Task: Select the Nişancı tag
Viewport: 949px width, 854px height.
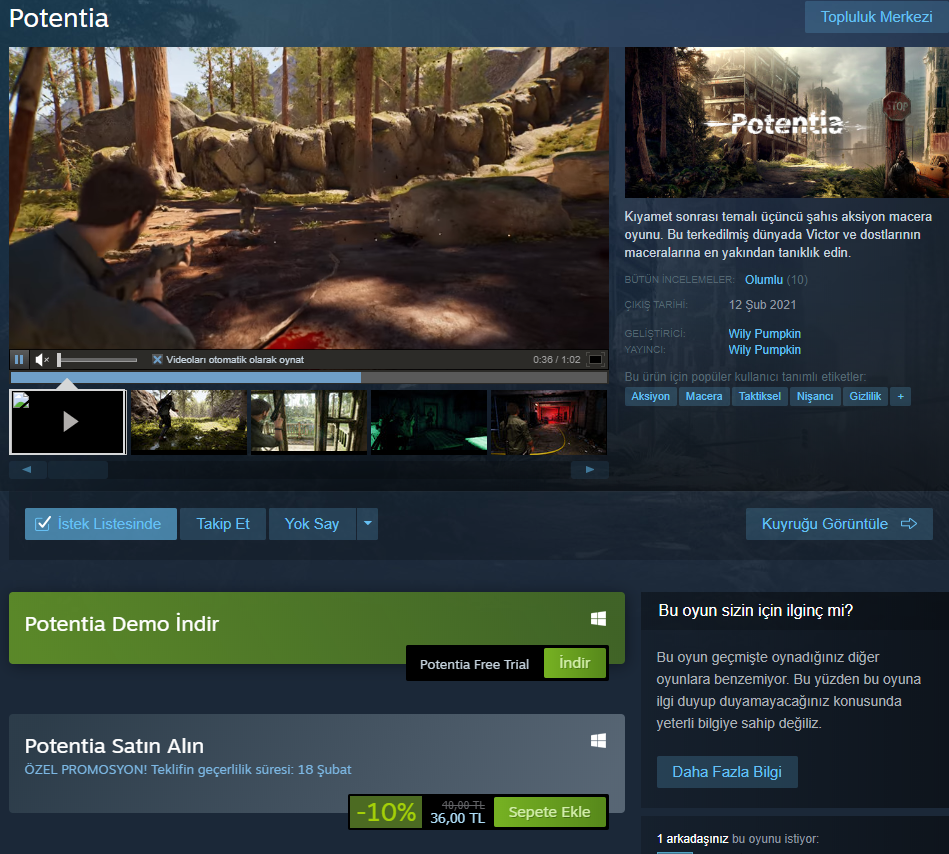Action: pos(815,396)
